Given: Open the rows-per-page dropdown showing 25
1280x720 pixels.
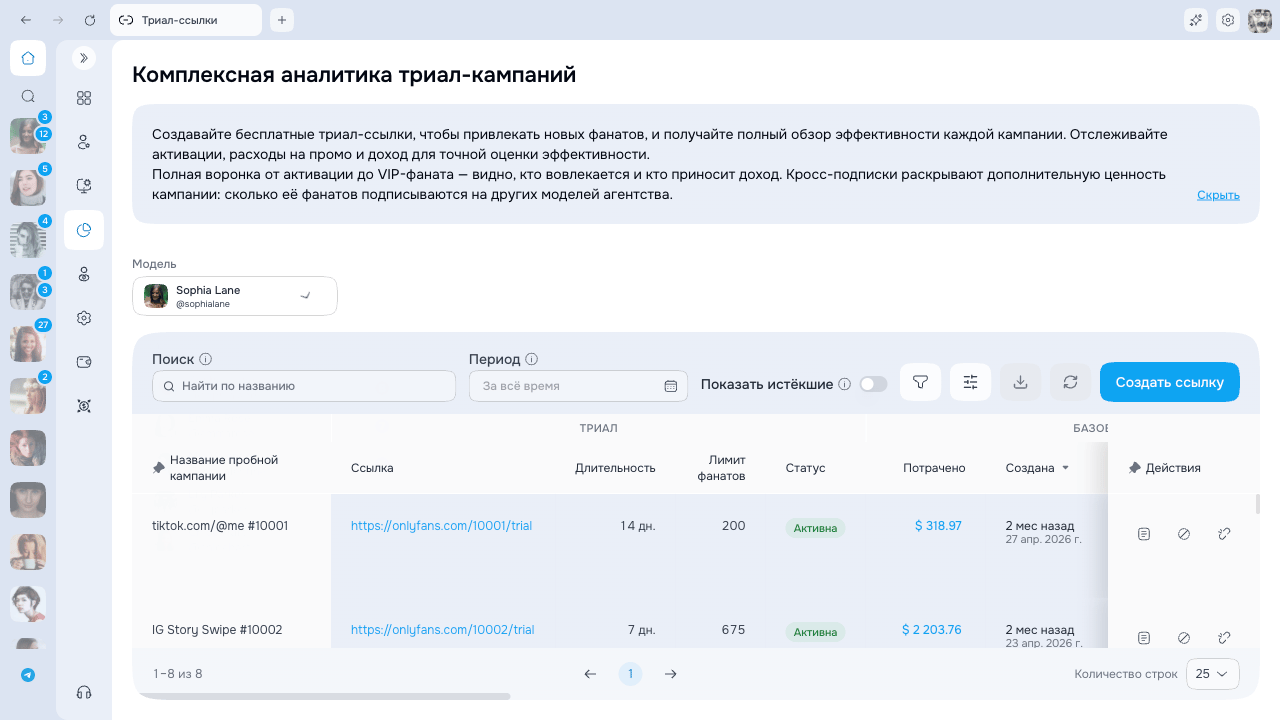Looking at the screenshot, I should point(1213,674).
